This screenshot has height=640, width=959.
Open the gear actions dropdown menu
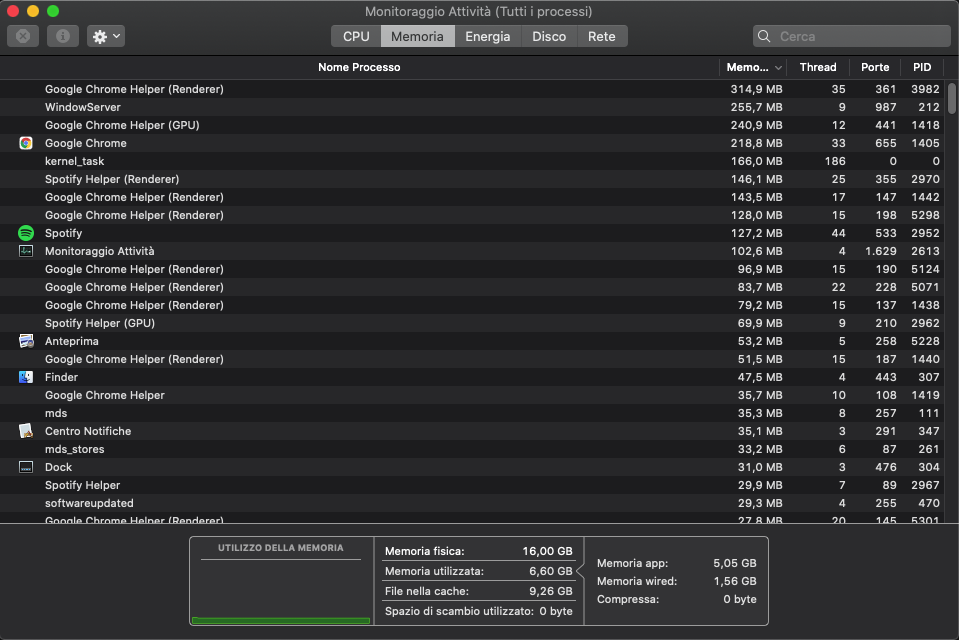click(106, 36)
